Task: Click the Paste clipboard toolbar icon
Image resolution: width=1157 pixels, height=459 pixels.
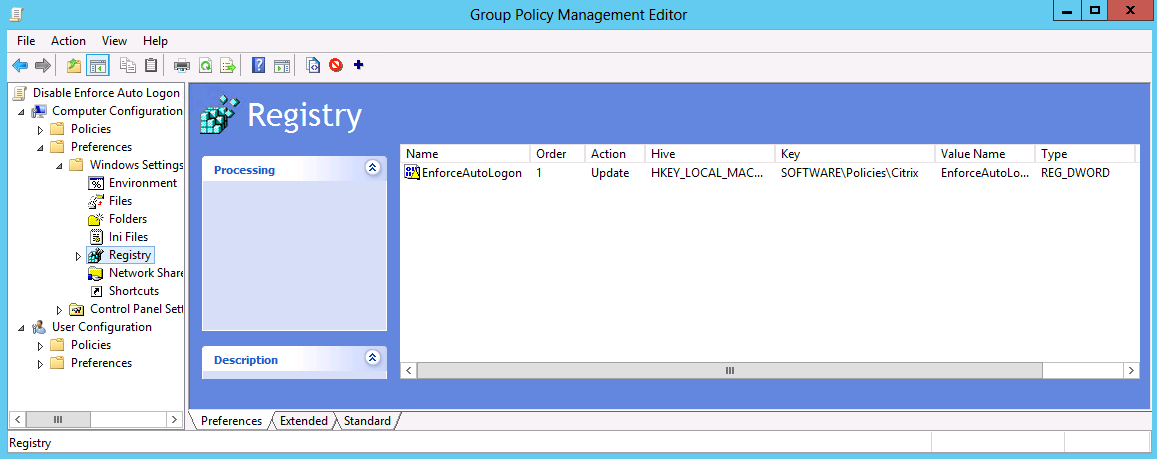Action: click(151, 66)
